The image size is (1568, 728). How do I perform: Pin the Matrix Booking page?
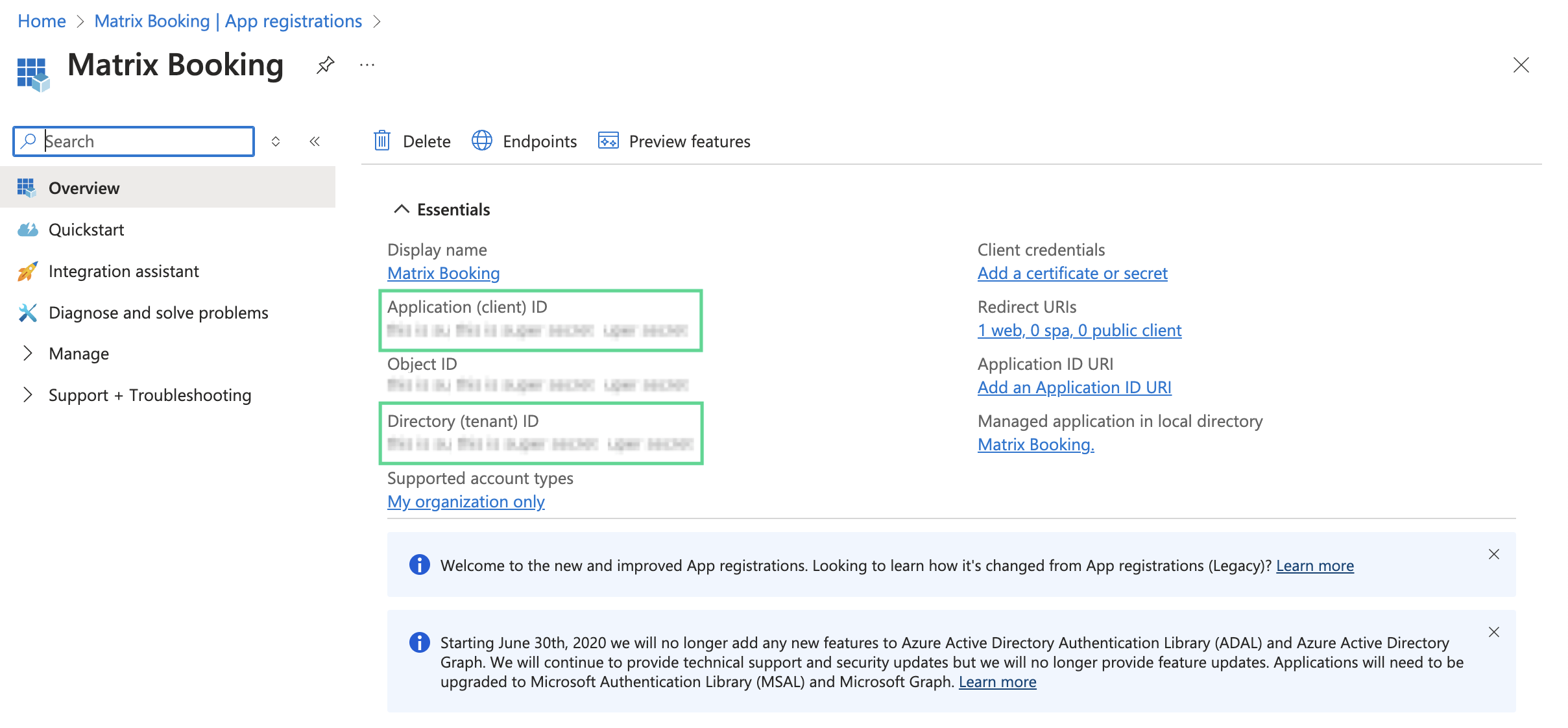point(325,65)
